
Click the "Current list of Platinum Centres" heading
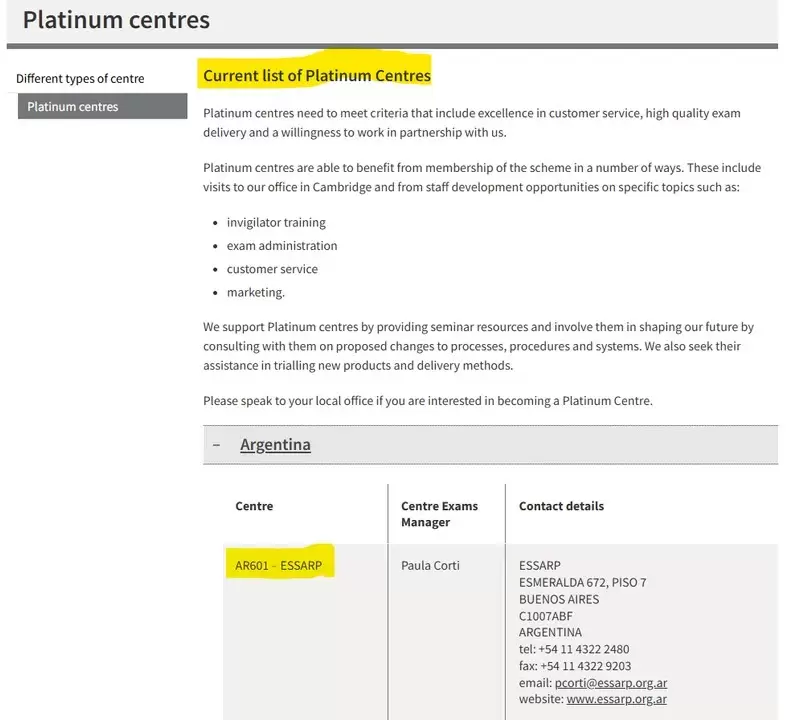pyautogui.click(x=317, y=75)
